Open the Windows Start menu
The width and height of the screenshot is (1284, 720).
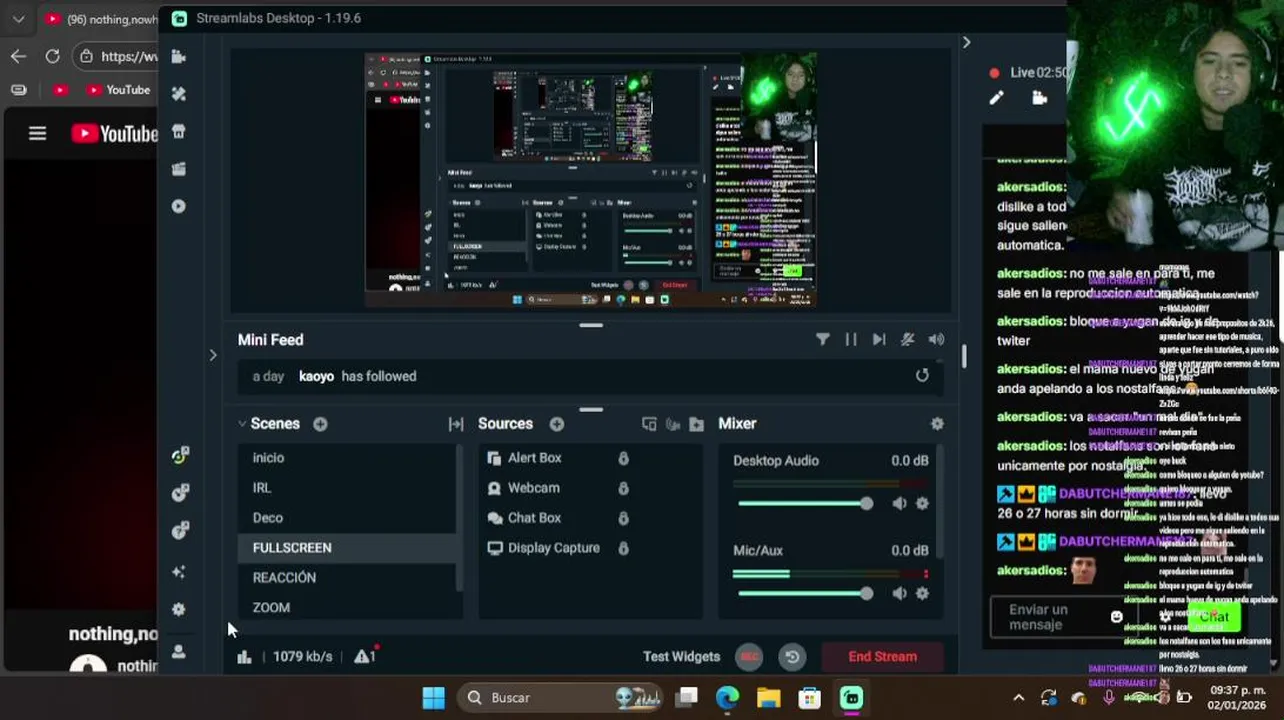[433, 698]
